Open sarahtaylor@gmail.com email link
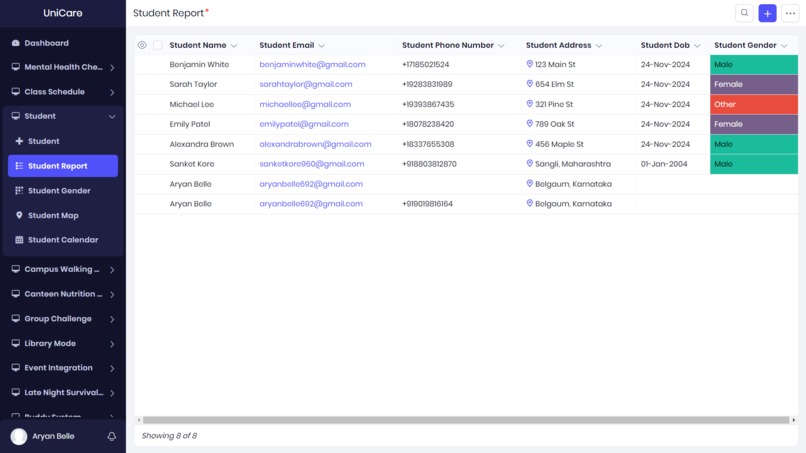The height and width of the screenshot is (453, 806). 305,84
